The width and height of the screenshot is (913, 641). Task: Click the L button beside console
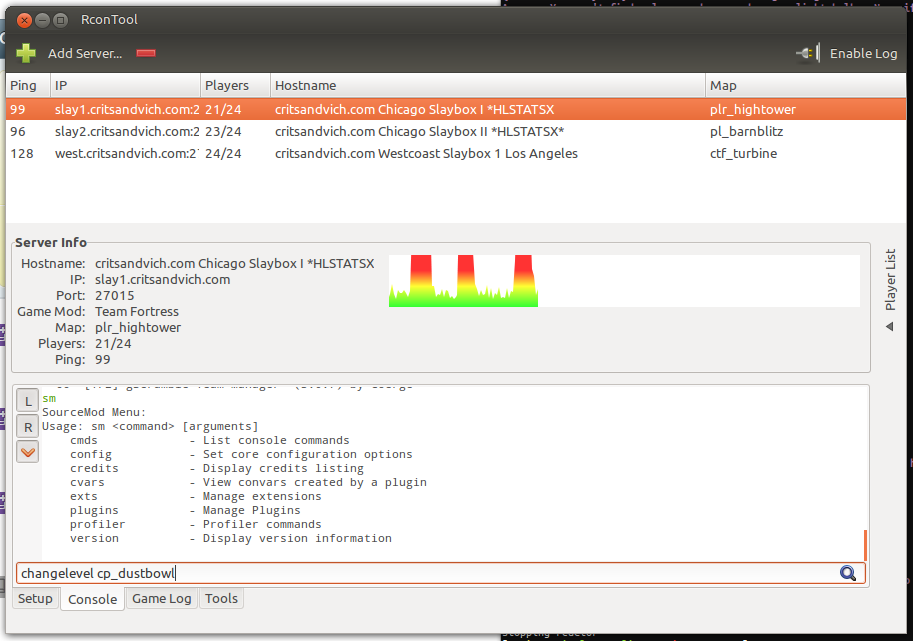(27, 401)
